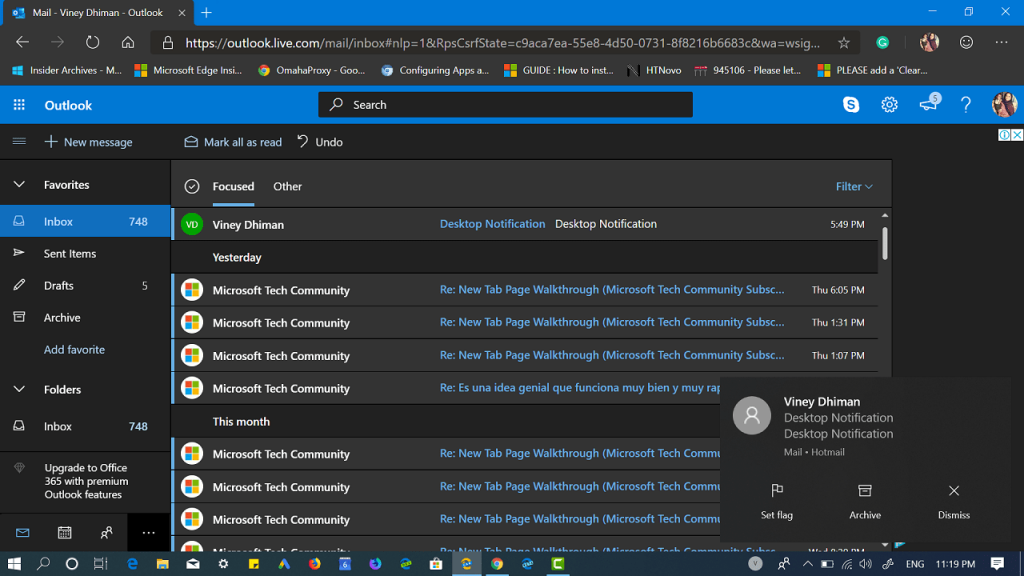Close the ad with X icon
Viewport: 1024px width, 576px height.
[1017, 135]
